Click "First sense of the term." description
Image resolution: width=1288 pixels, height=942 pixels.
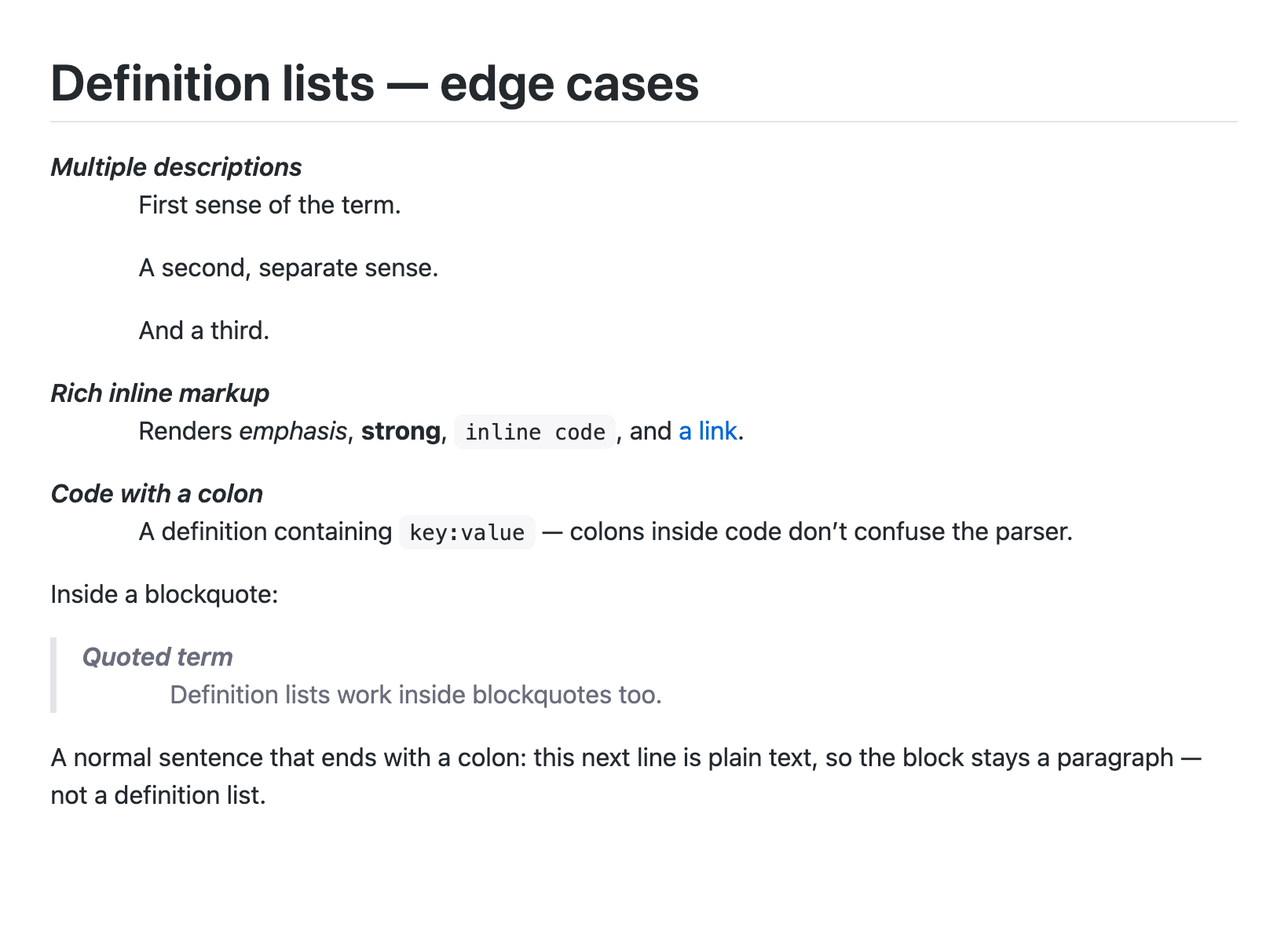coord(269,205)
